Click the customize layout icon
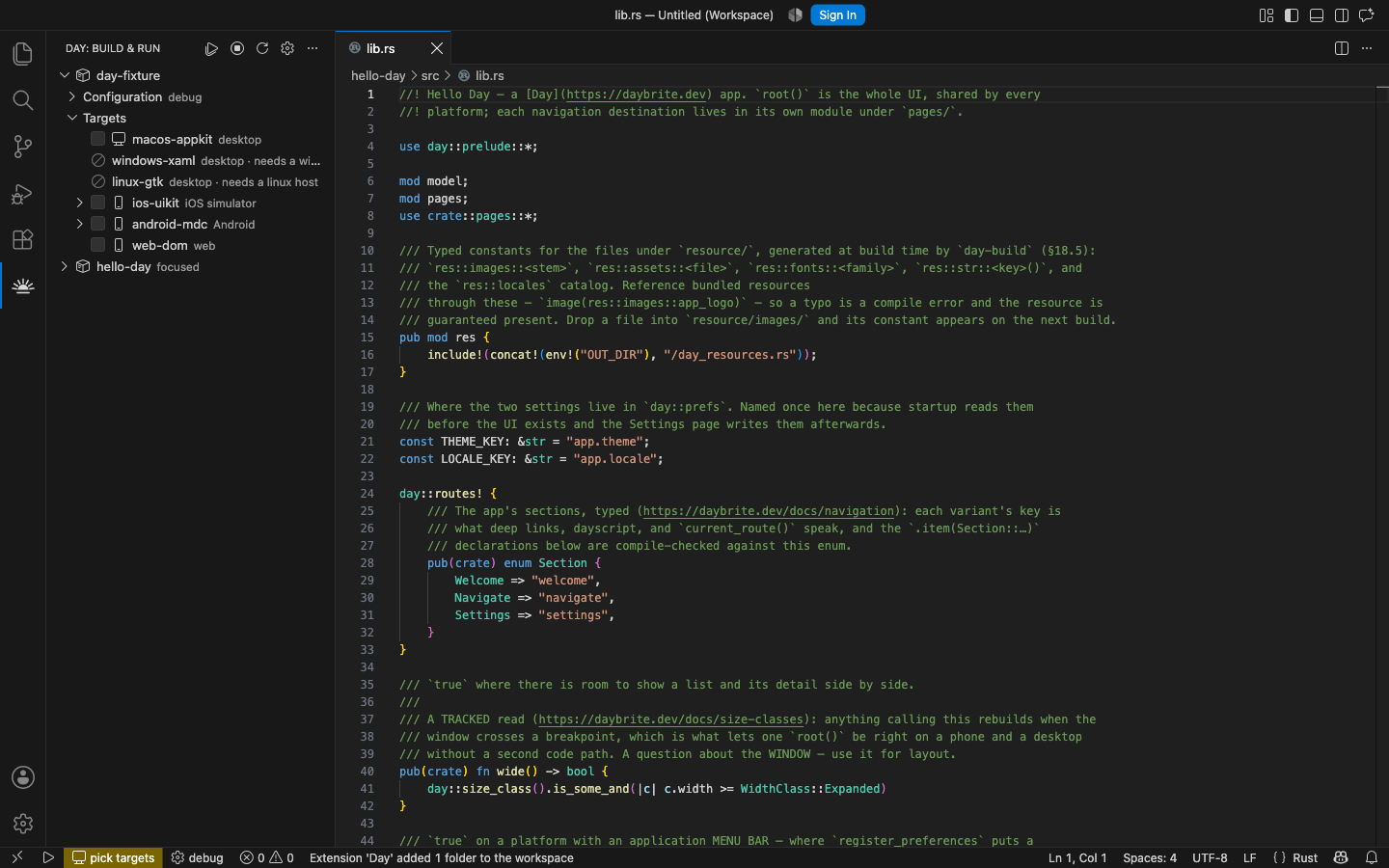 coord(1266,15)
